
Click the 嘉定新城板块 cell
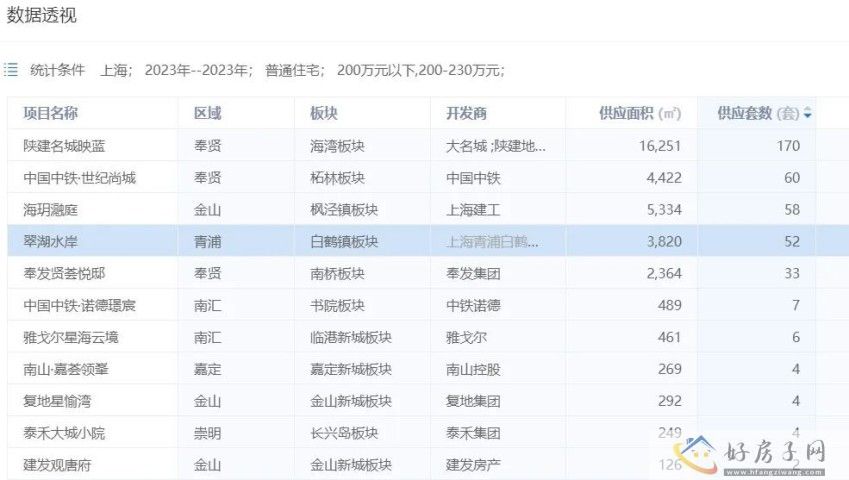point(351,369)
